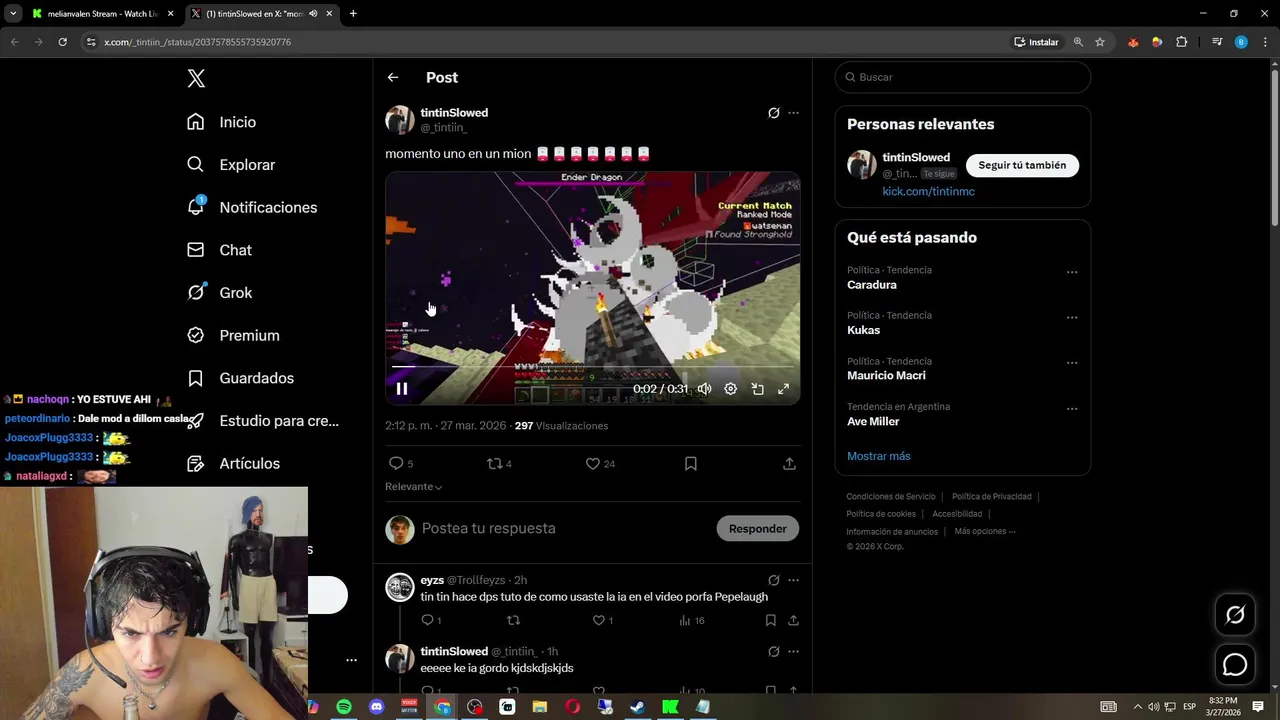Bookmark eyzs's reply
The image size is (1280, 720).
[771, 621]
